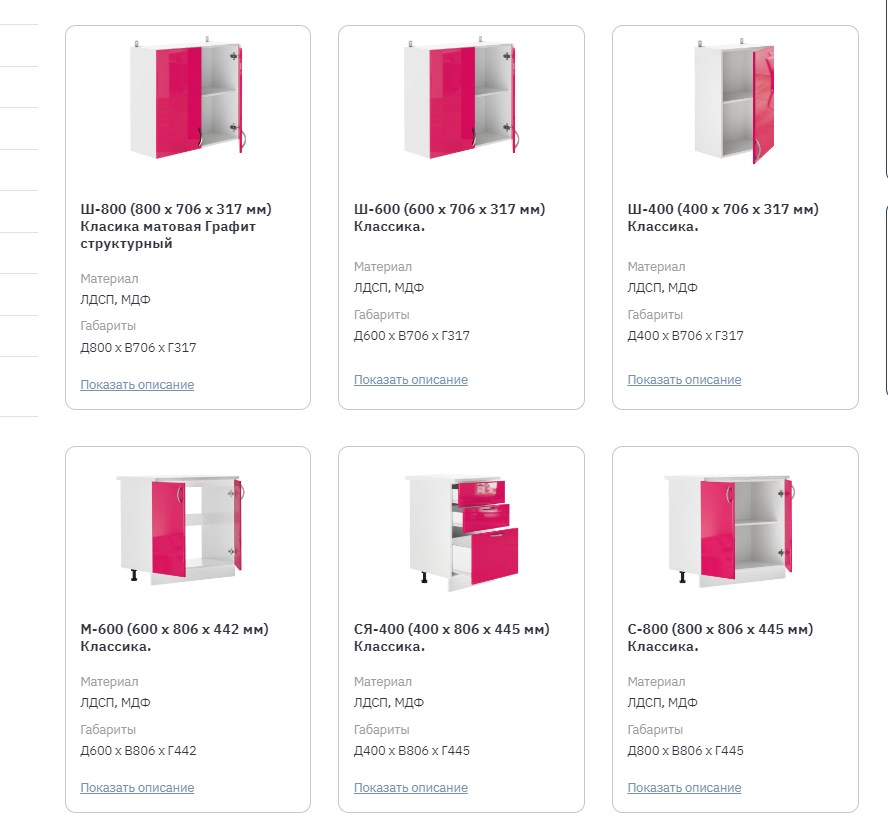Screen dimensions: 888x829
Task: Open the М-600 (600 x 806 x 442 мм) title
Action: 175,629
